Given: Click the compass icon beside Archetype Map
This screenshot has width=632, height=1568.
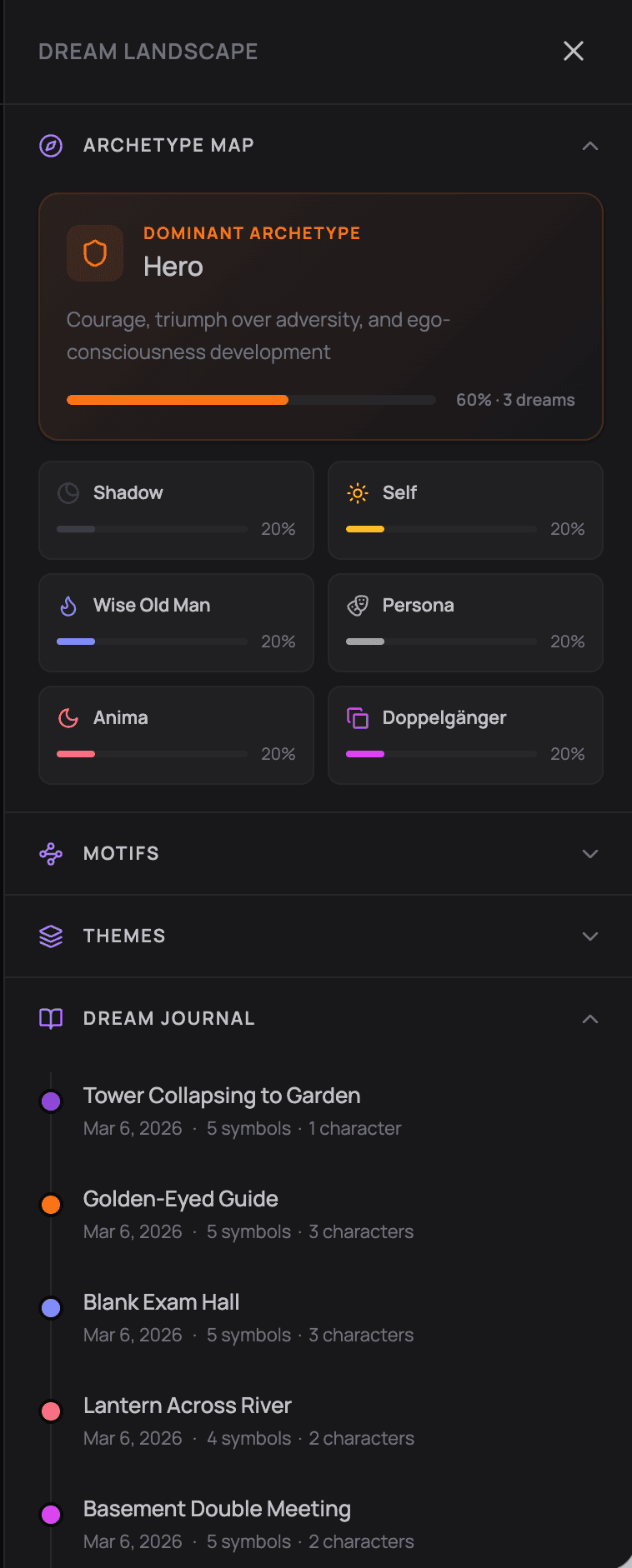Looking at the screenshot, I should tap(51, 146).
